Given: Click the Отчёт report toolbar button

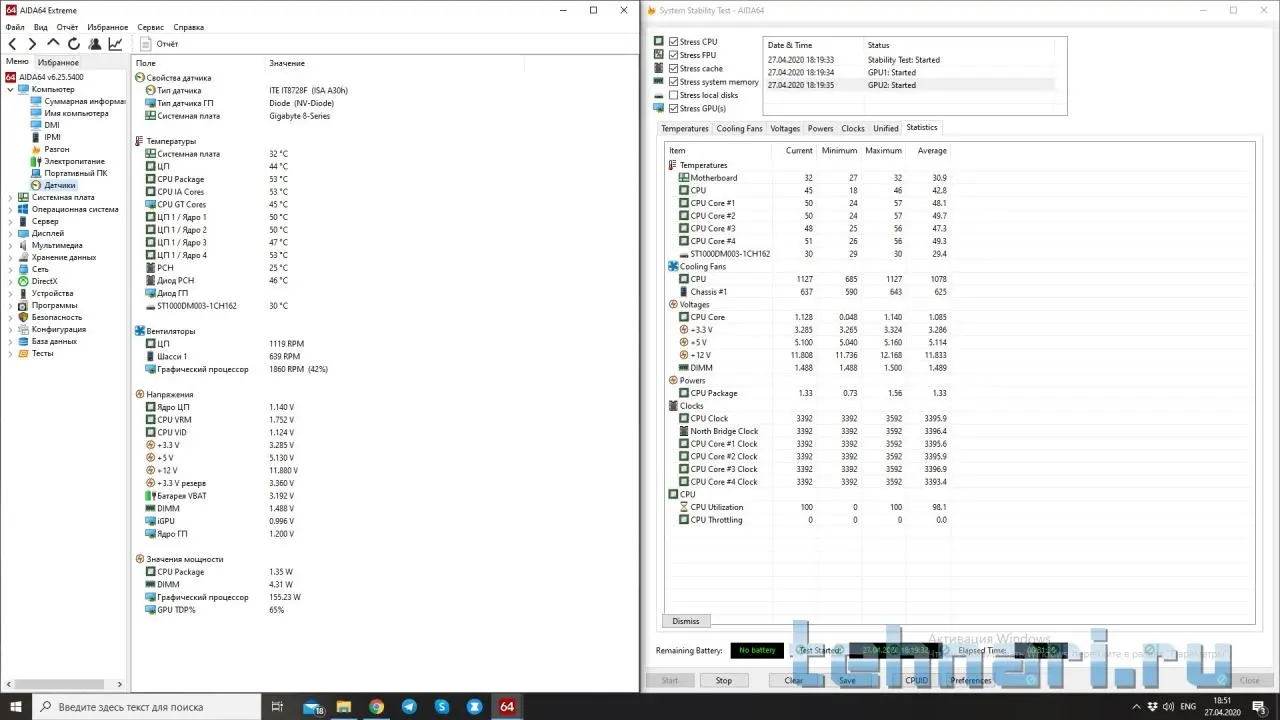Looking at the screenshot, I should (x=159, y=44).
